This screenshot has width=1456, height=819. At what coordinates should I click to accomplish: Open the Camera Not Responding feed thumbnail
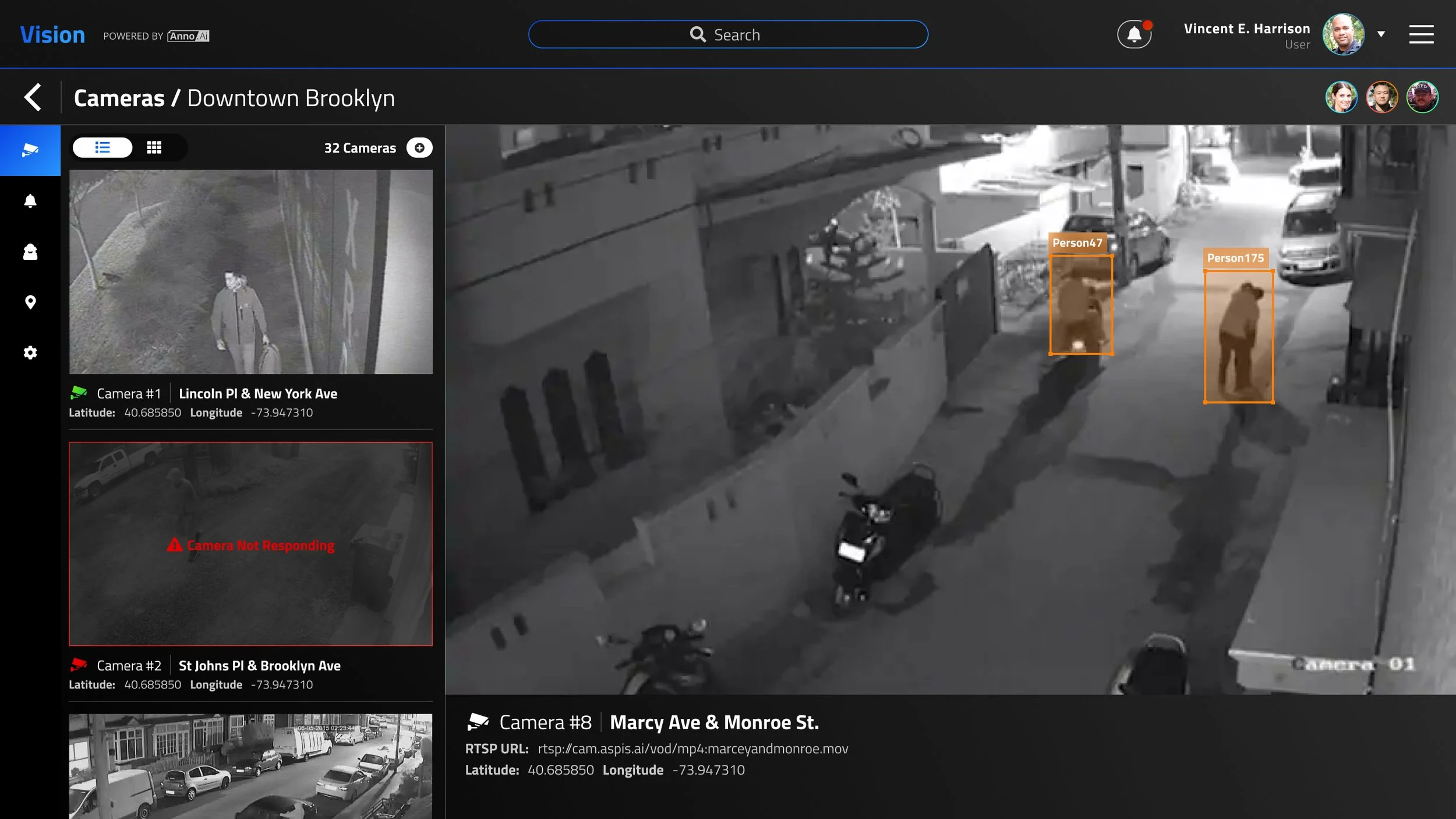click(250, 545)
